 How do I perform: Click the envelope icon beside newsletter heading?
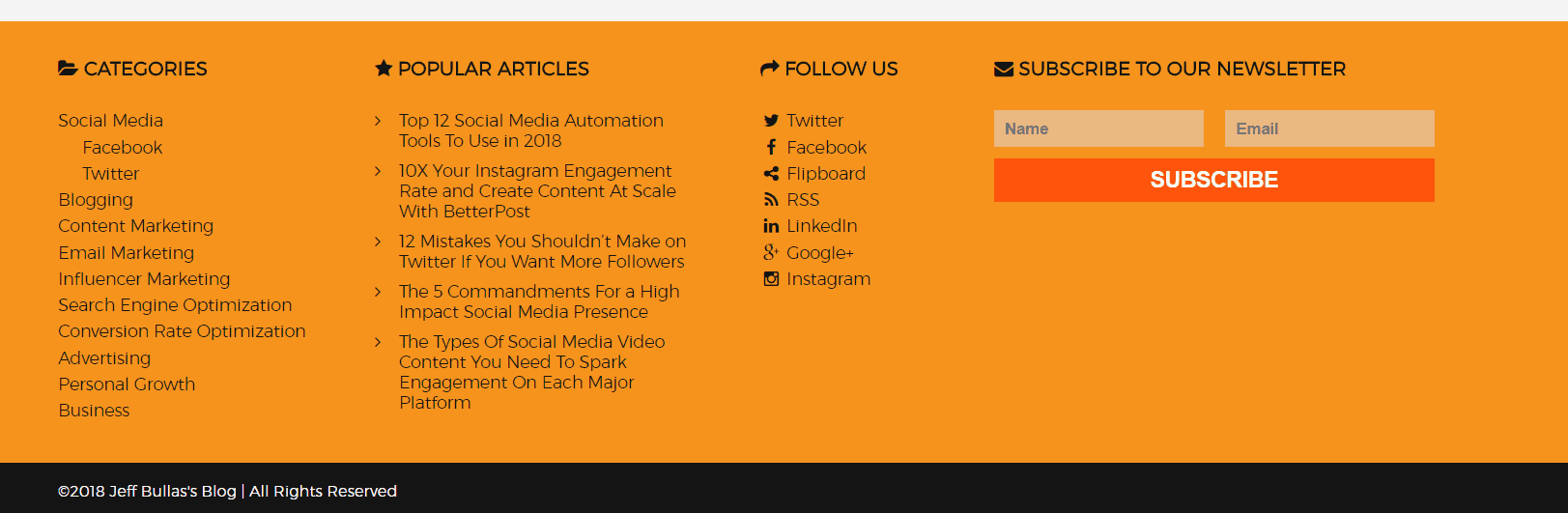(x=1004, y=69)
